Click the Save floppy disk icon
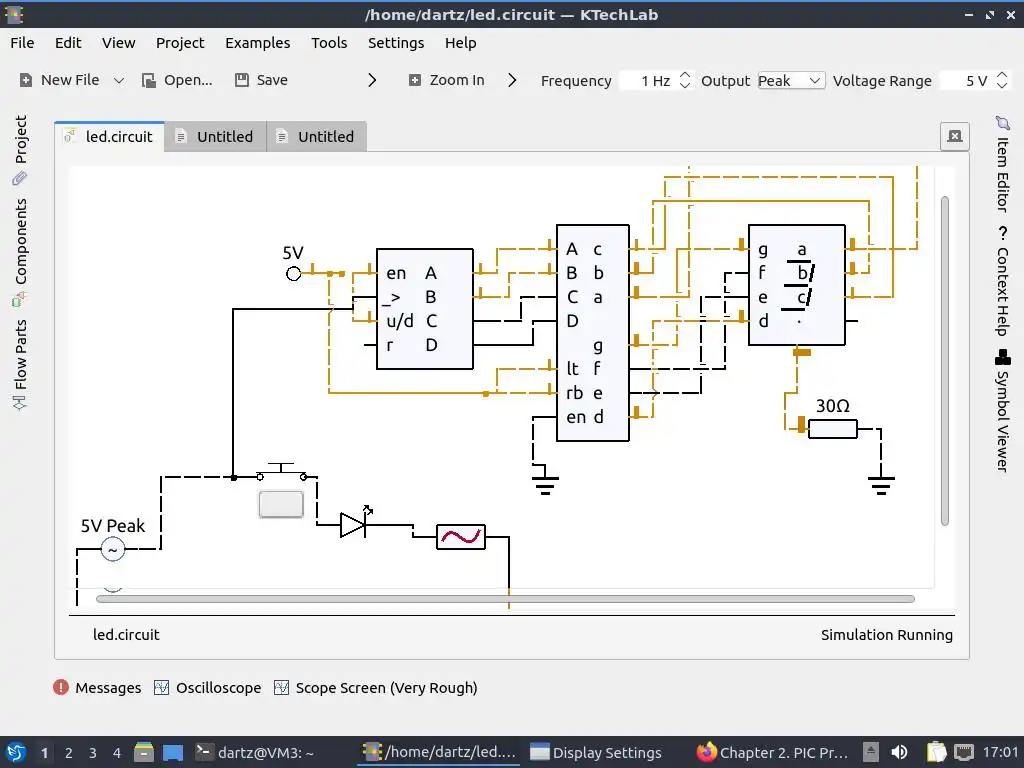The image size is (1024, 768). (242, 80)
